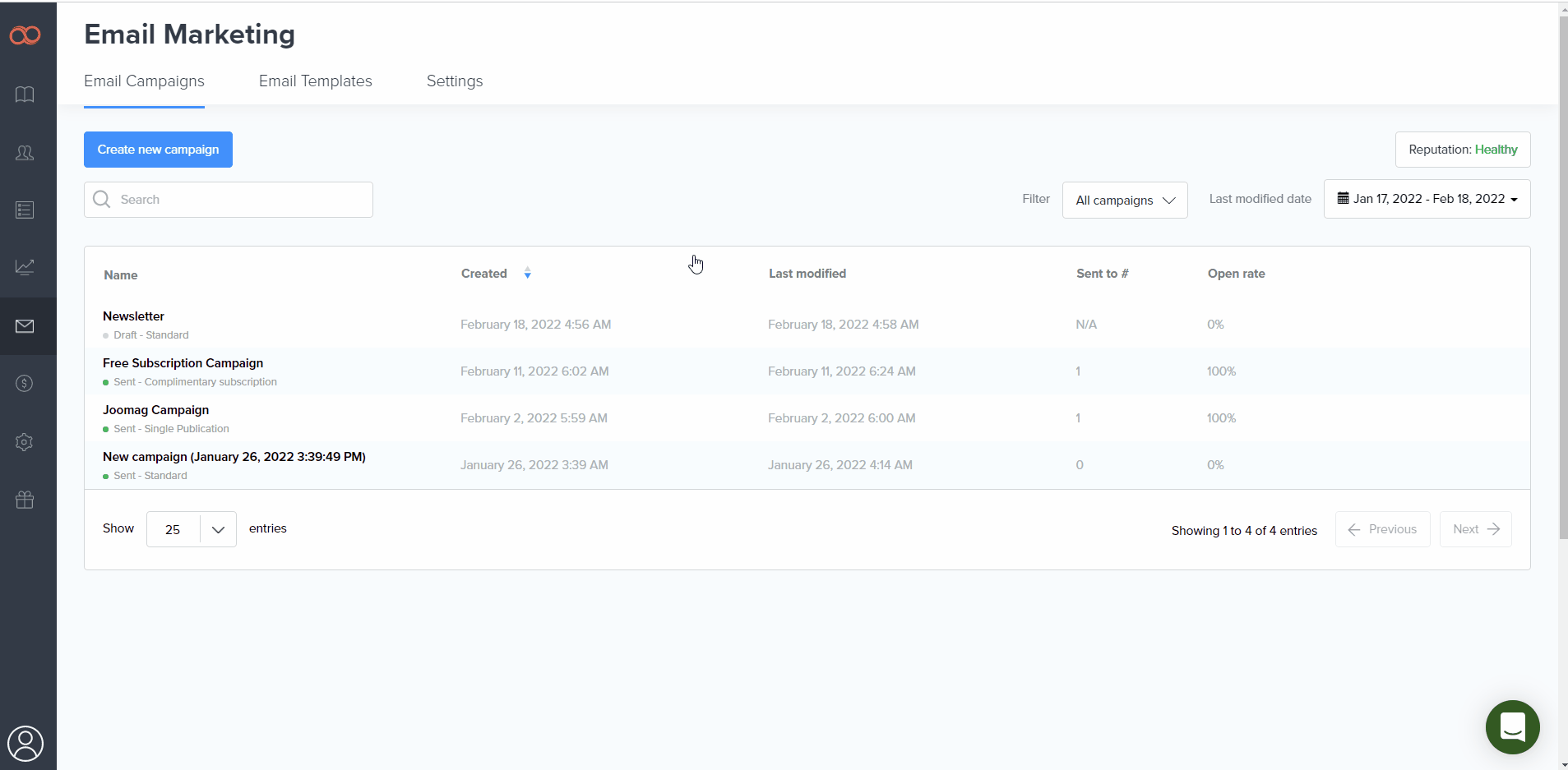This screenshot has width=1568, height=770.
Task: Click the gift box icon in sidebar
Action: (25, 500)
